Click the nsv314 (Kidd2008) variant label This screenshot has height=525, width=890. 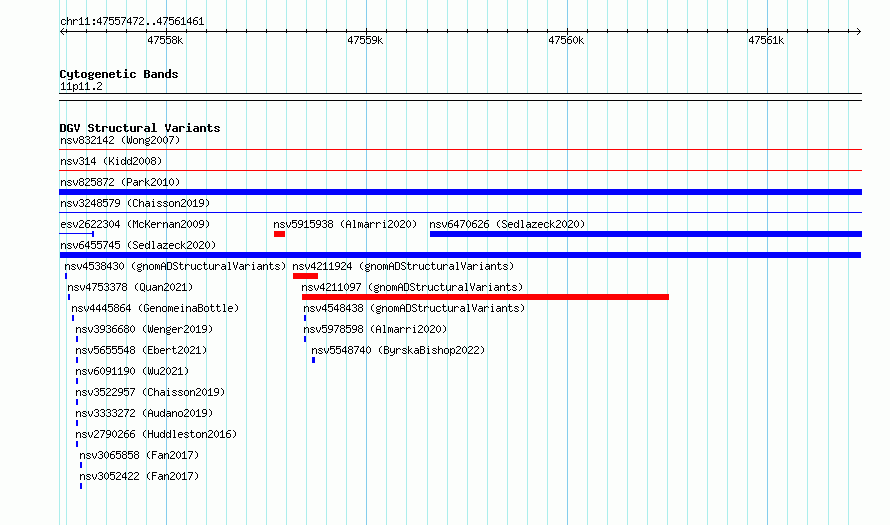111,161
